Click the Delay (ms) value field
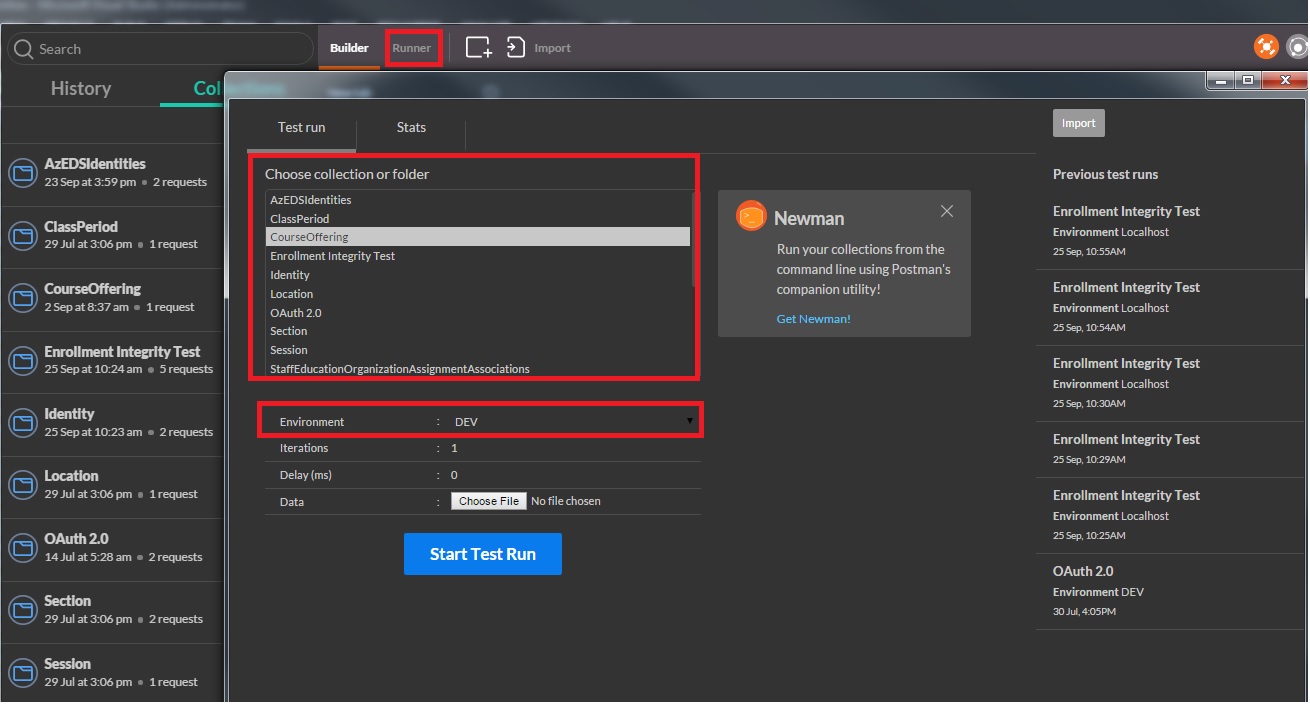Screen dimensions: 1310x705 point(574,475)
